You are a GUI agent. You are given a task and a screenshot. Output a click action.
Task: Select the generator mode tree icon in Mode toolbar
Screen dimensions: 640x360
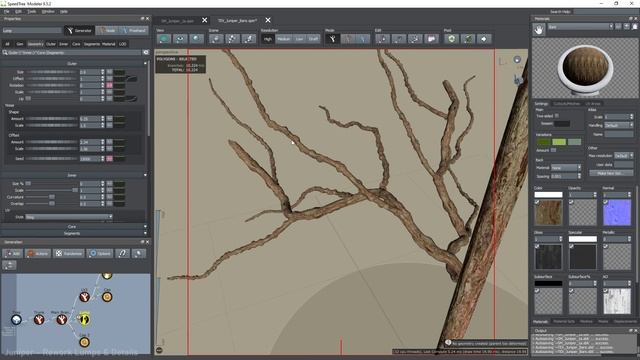click(x=333, y=39)
